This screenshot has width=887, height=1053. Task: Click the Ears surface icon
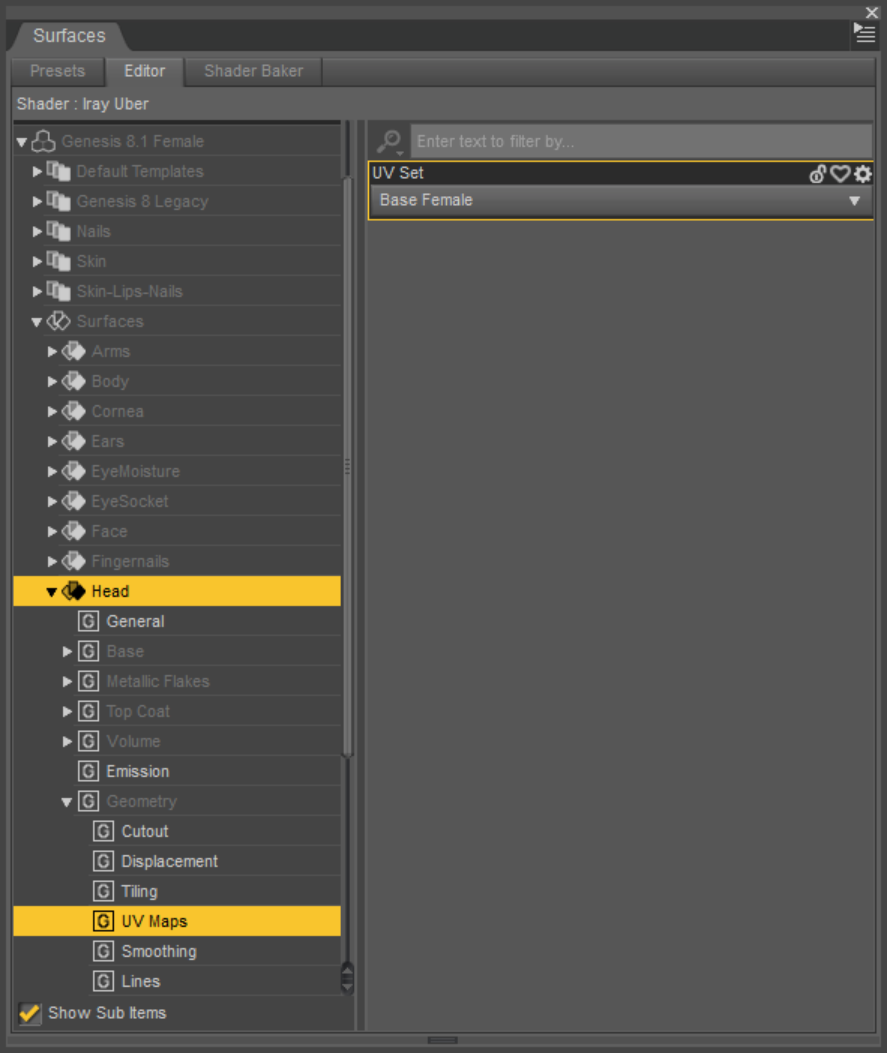click(74, 441)
